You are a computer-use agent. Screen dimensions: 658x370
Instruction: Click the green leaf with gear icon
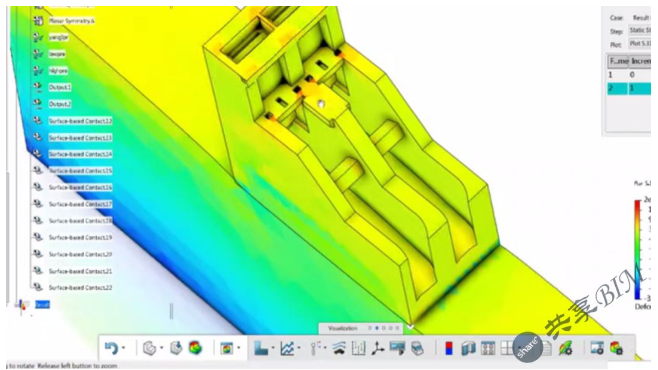pyautogui.click(x=566, y=348)
